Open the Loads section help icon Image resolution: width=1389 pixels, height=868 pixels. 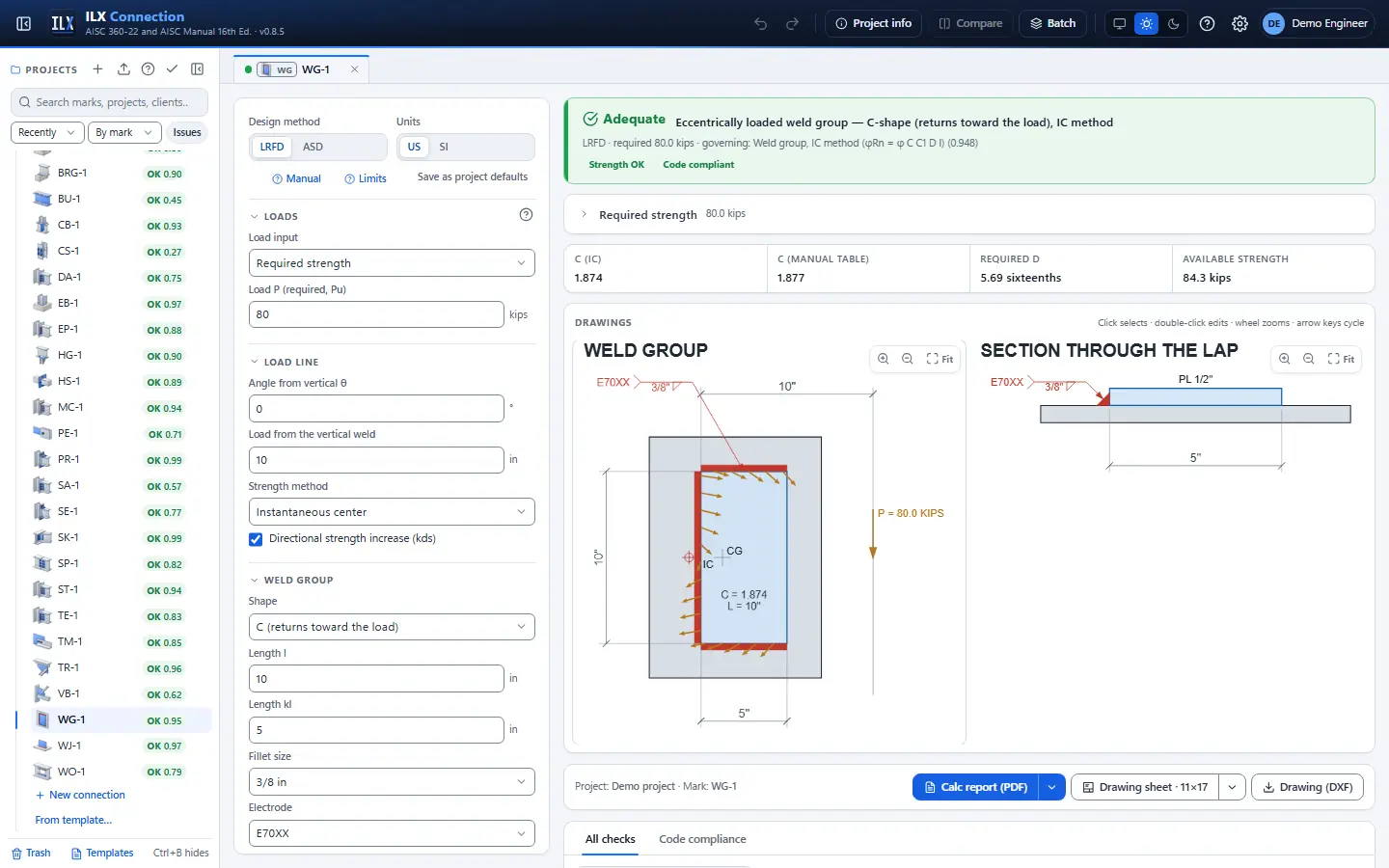point(526,215)
